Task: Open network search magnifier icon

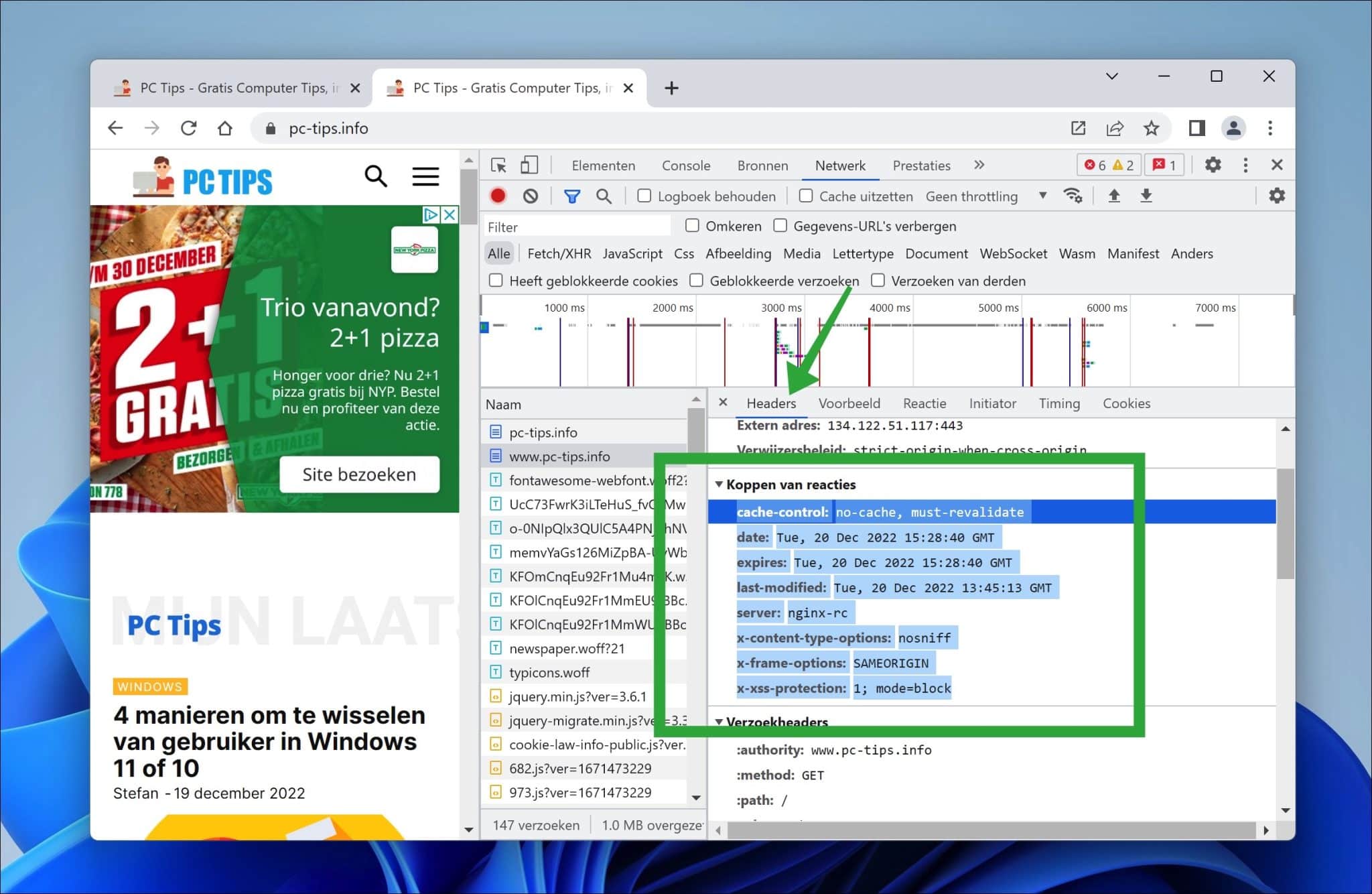Action: click(604, 196)
